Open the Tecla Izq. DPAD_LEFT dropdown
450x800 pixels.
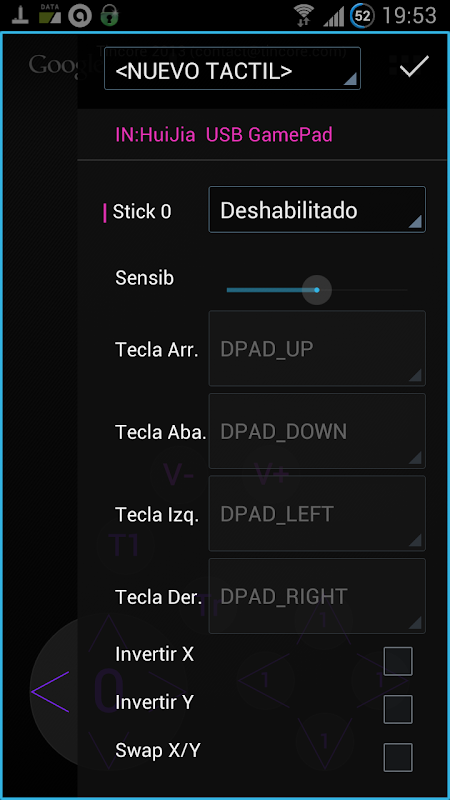pos(317,513)
